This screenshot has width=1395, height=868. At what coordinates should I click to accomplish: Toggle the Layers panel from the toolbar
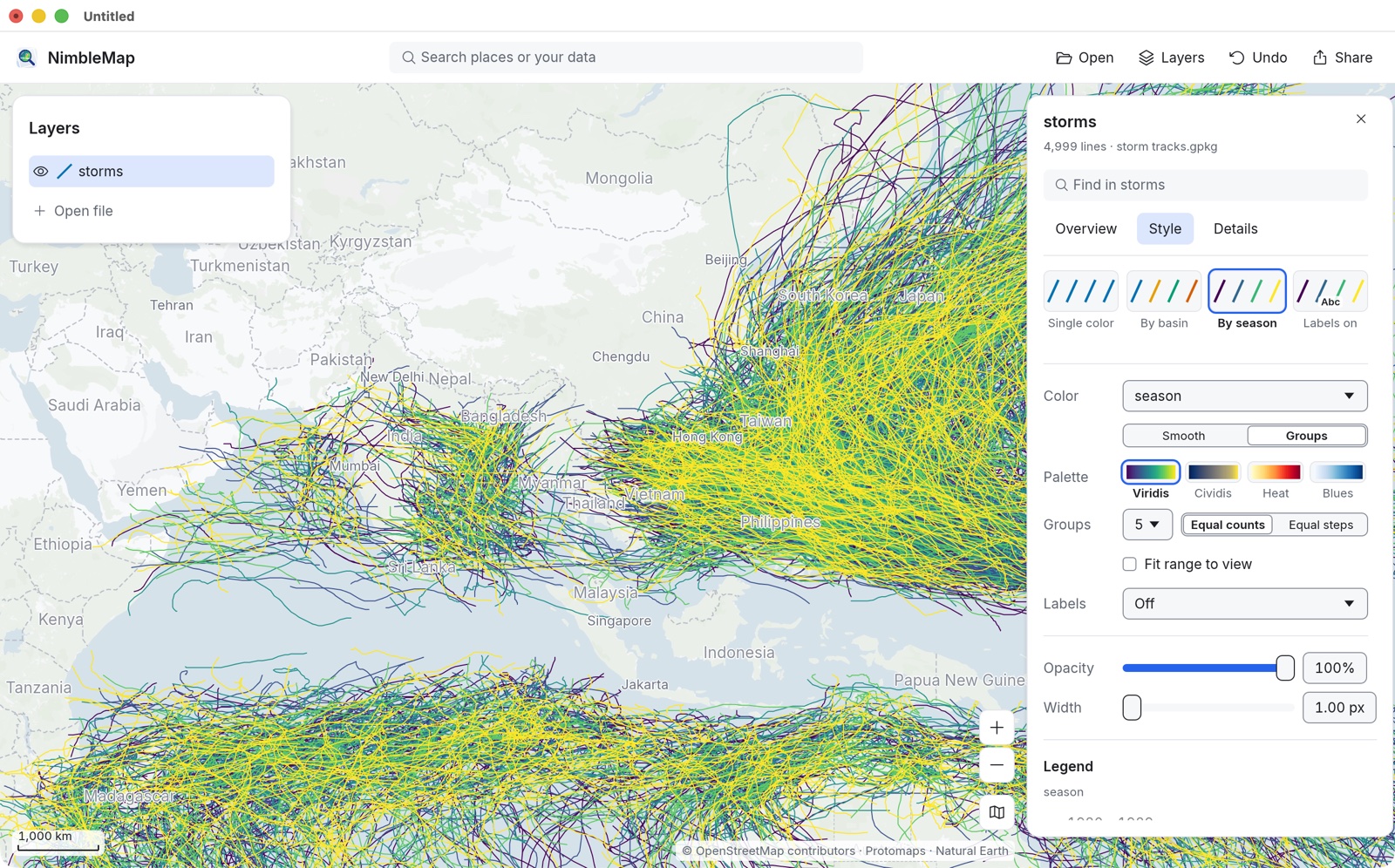[x=1171, y=58]
